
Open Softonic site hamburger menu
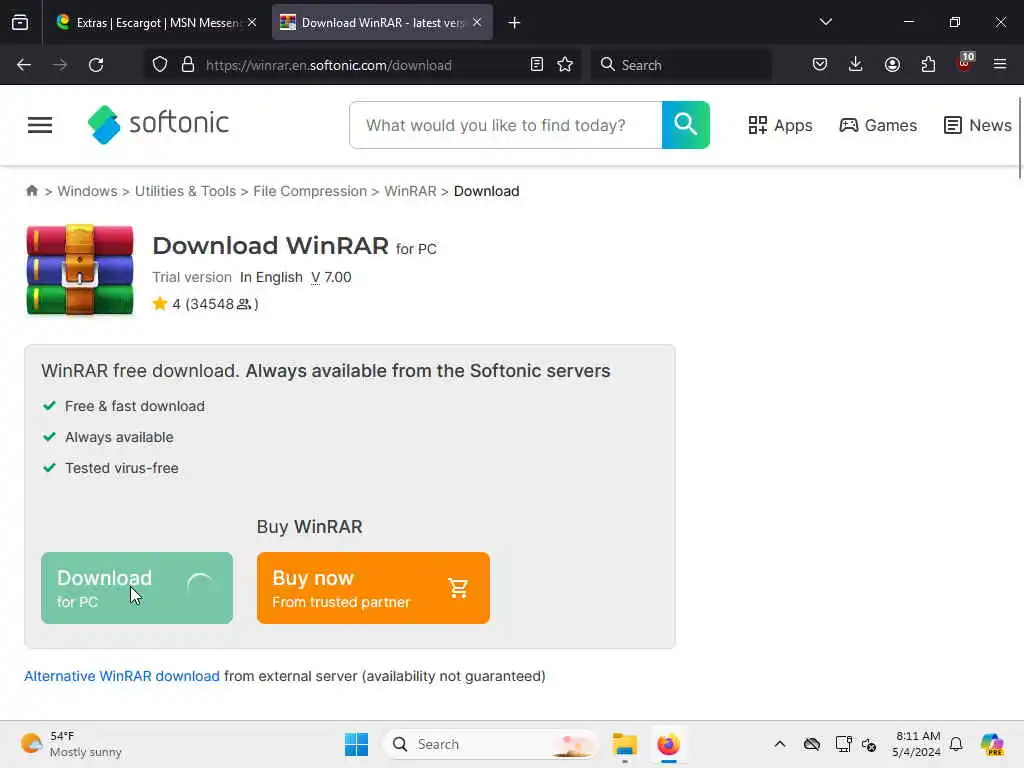tap(40, 125)
